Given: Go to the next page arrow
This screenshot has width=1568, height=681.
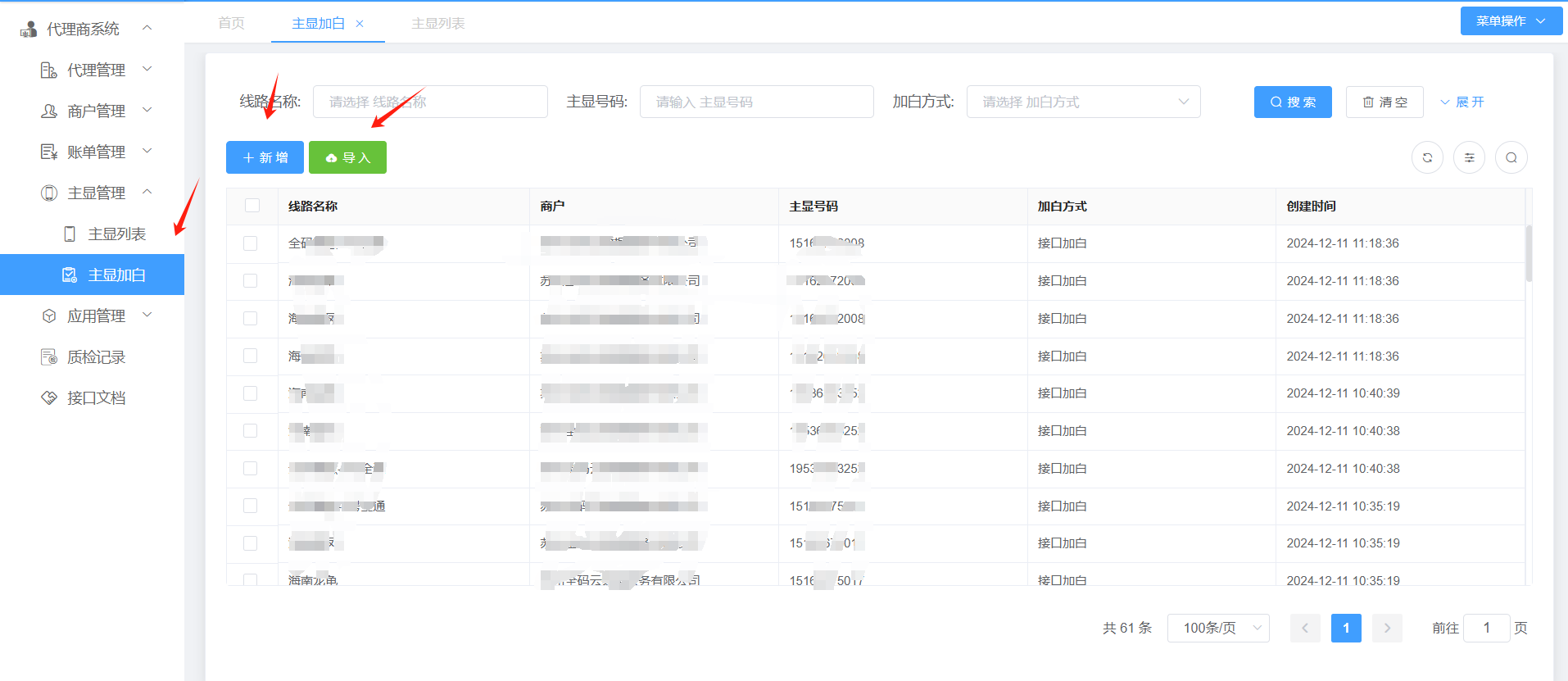Looking at the screenshot, I should coord(1387,628).
